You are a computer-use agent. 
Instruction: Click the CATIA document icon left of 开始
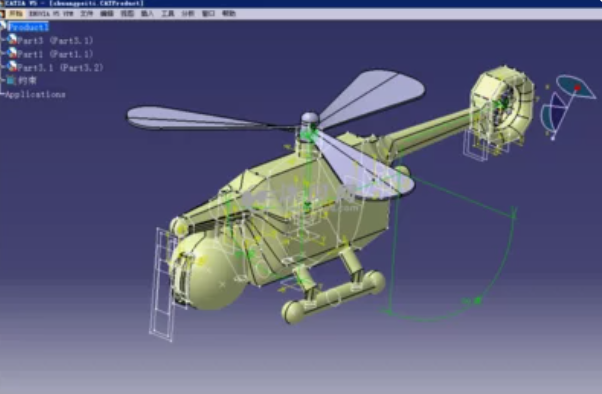pos(2,14)
